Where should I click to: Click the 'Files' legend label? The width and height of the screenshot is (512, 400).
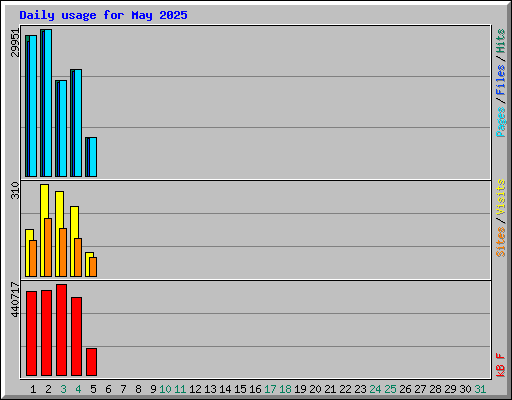pos(501,80)
